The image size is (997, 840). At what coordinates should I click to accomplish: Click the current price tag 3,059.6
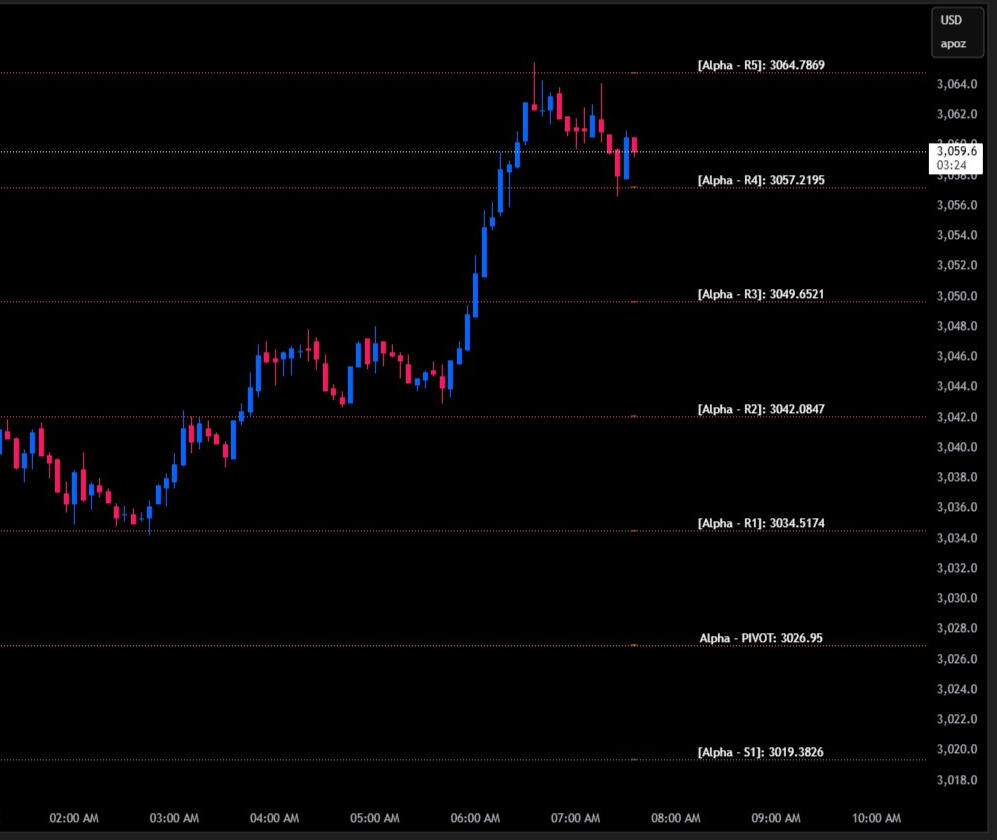957,151
